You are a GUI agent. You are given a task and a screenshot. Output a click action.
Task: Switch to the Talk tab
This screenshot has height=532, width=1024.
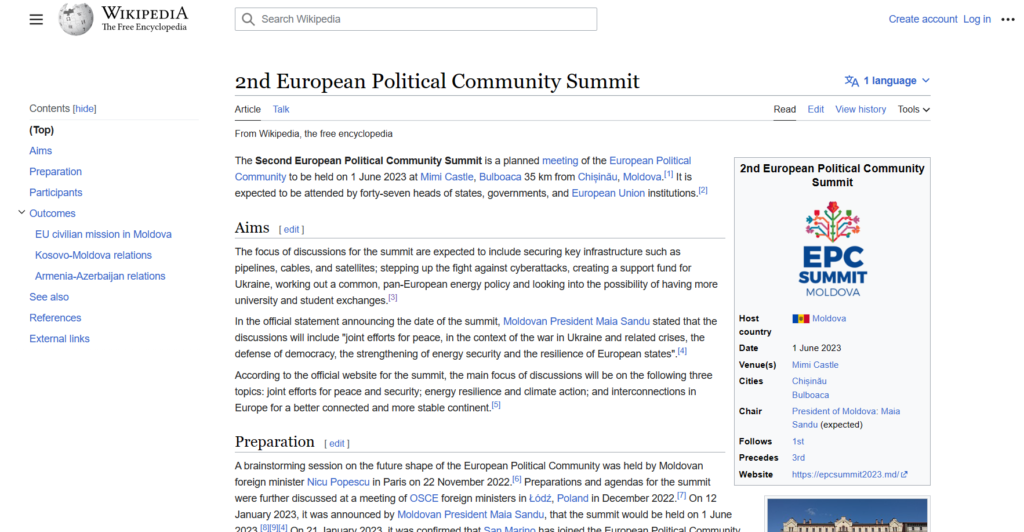[281, 110]
